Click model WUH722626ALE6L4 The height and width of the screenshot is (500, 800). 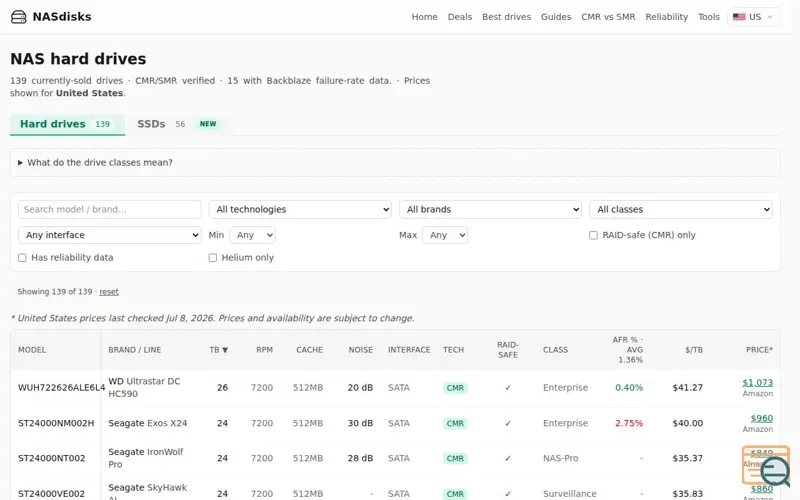point(61,388)
